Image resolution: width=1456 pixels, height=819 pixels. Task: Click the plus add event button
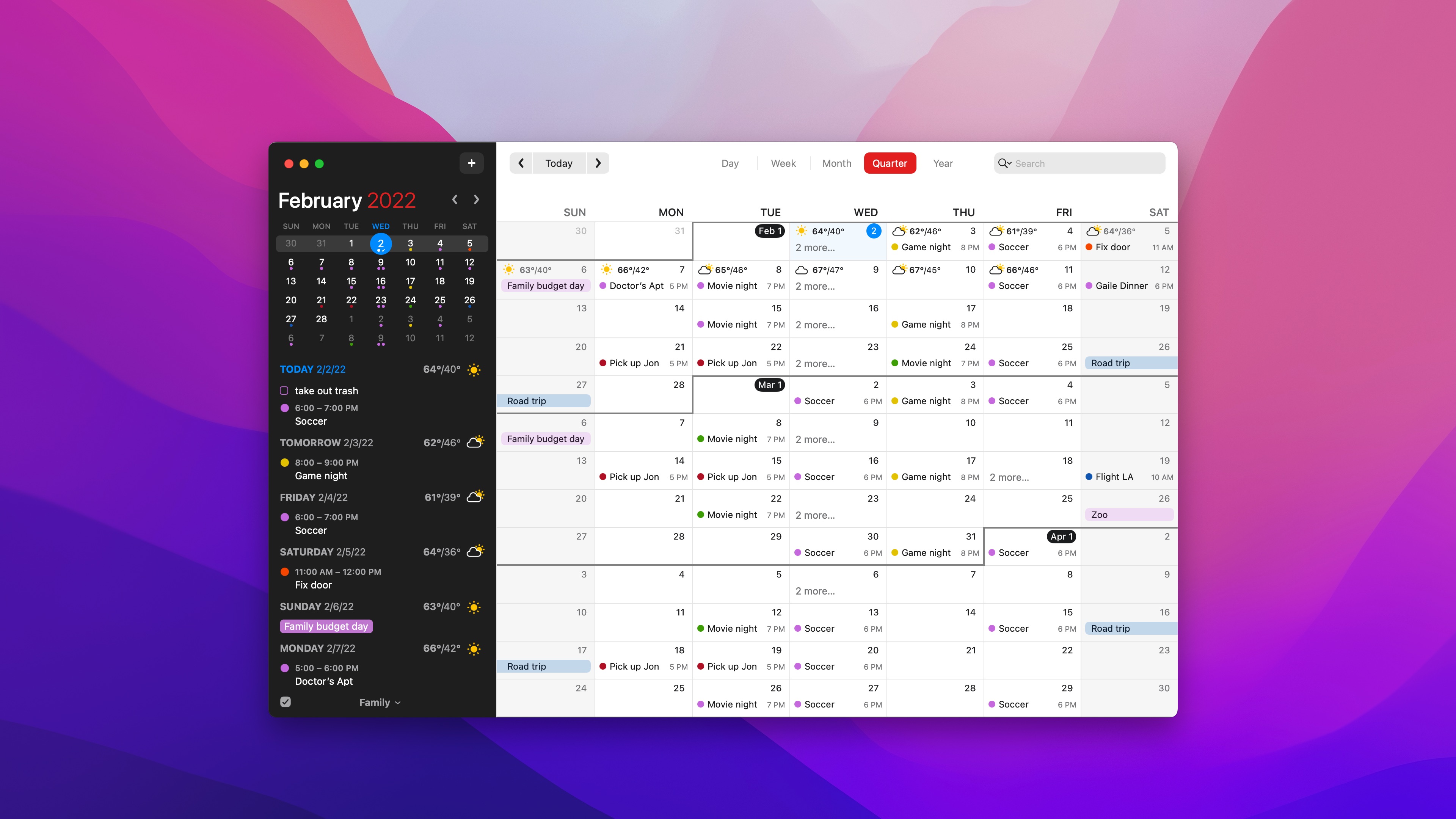(x=471, y=163)
